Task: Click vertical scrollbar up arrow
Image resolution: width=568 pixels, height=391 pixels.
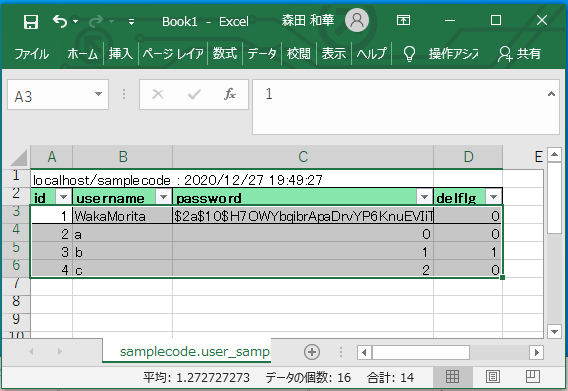Action: [x=554, y=155]
